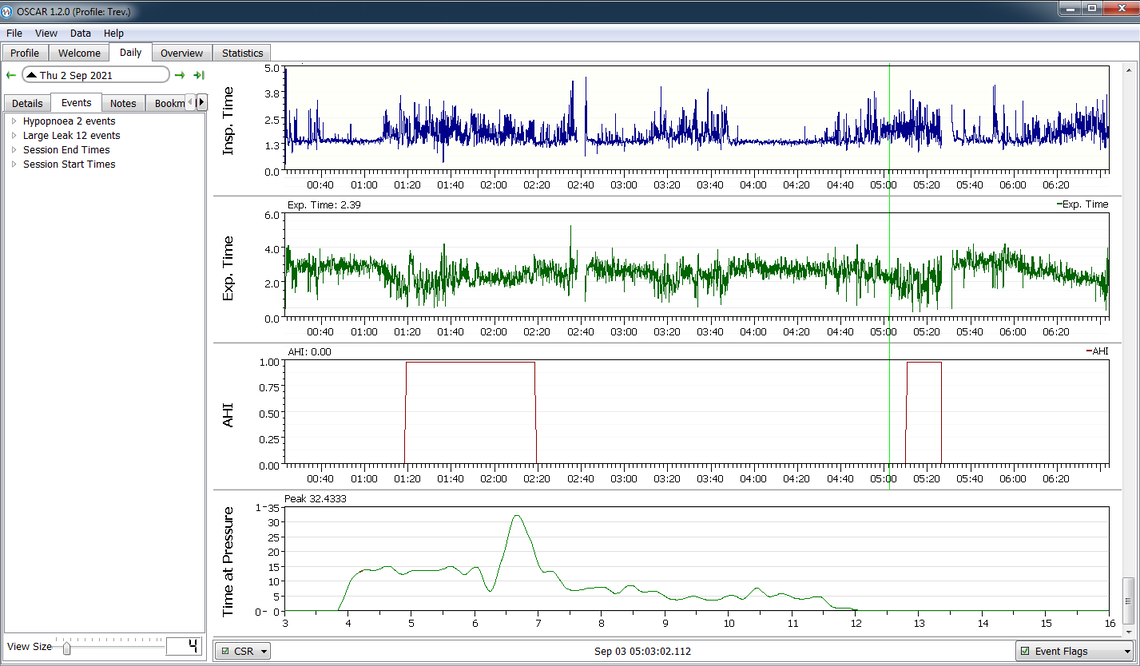Open the File menu

(14, 33)
